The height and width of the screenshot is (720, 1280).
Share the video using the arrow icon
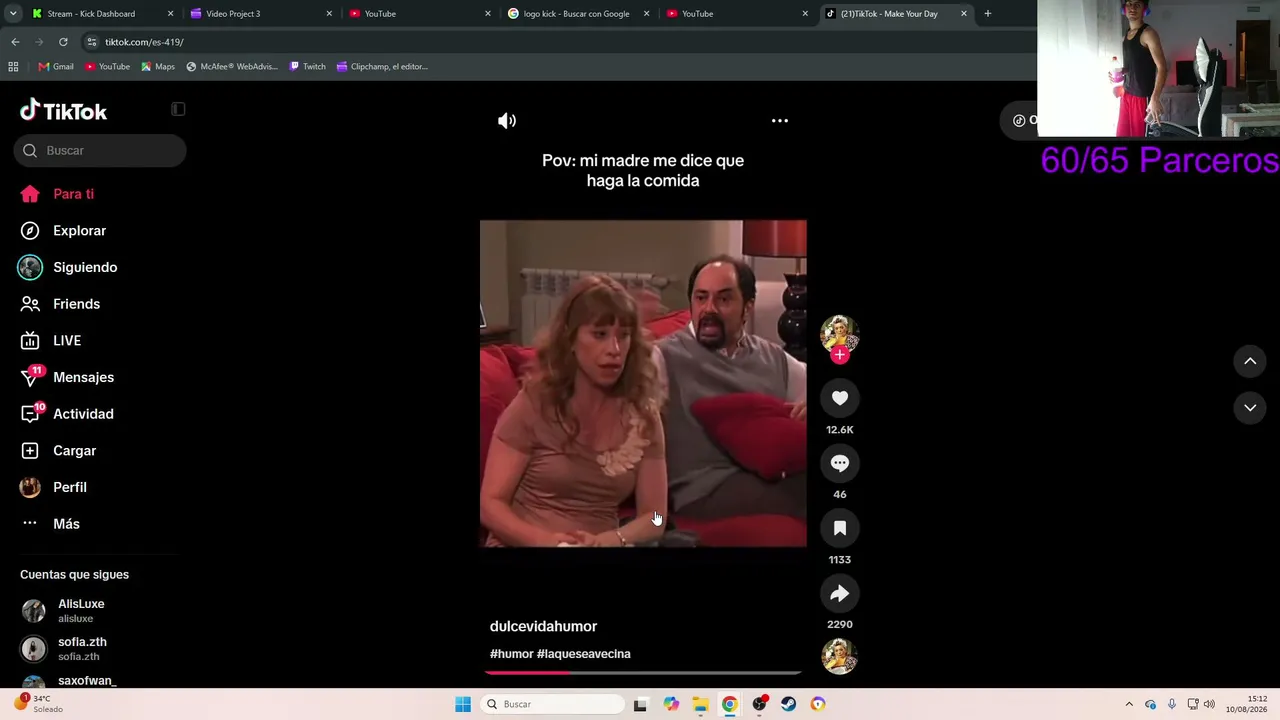(x=840, y=593)
